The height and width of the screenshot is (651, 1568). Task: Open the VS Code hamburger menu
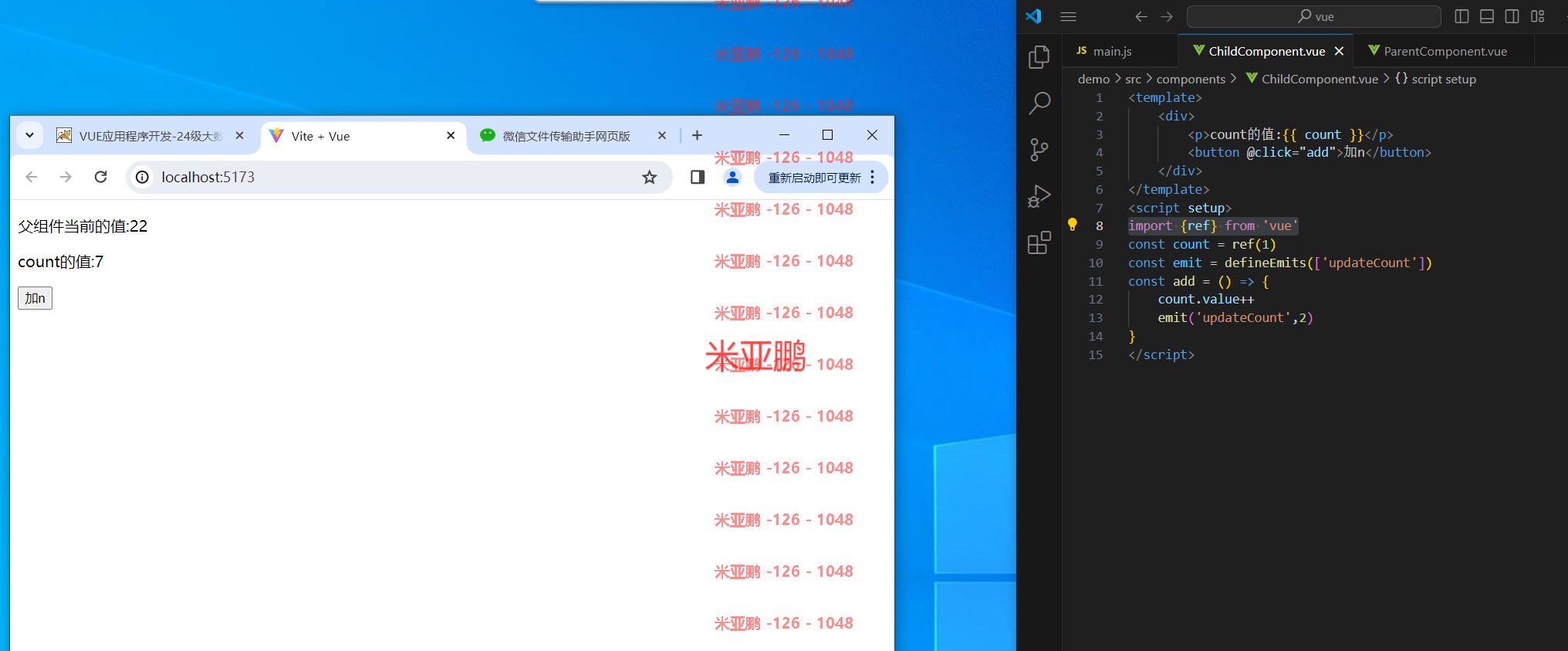(1068, 16)
